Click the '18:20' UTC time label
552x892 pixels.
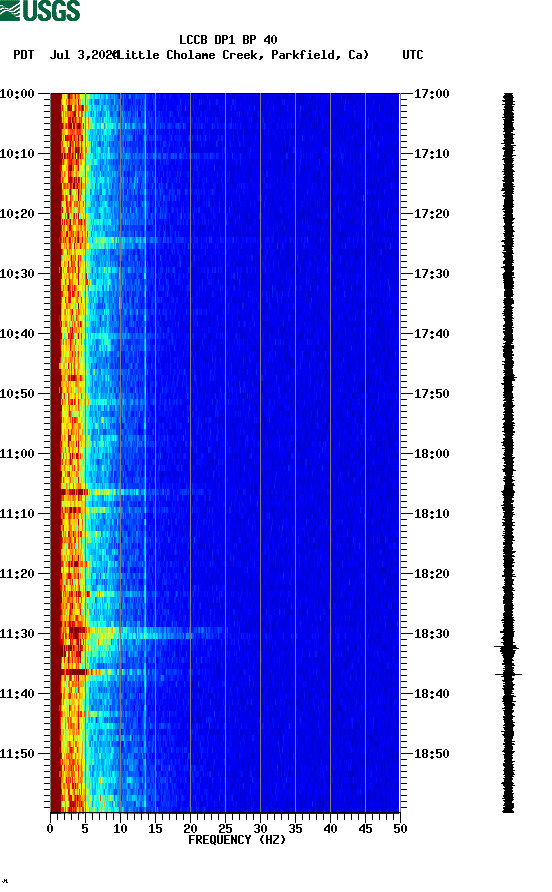pyautogui.click(x=431, y=574)
